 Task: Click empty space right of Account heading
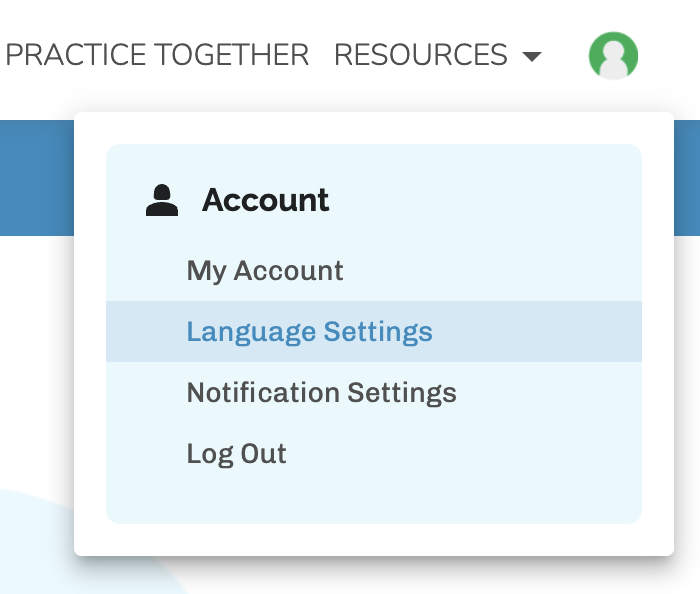(480, 201)
